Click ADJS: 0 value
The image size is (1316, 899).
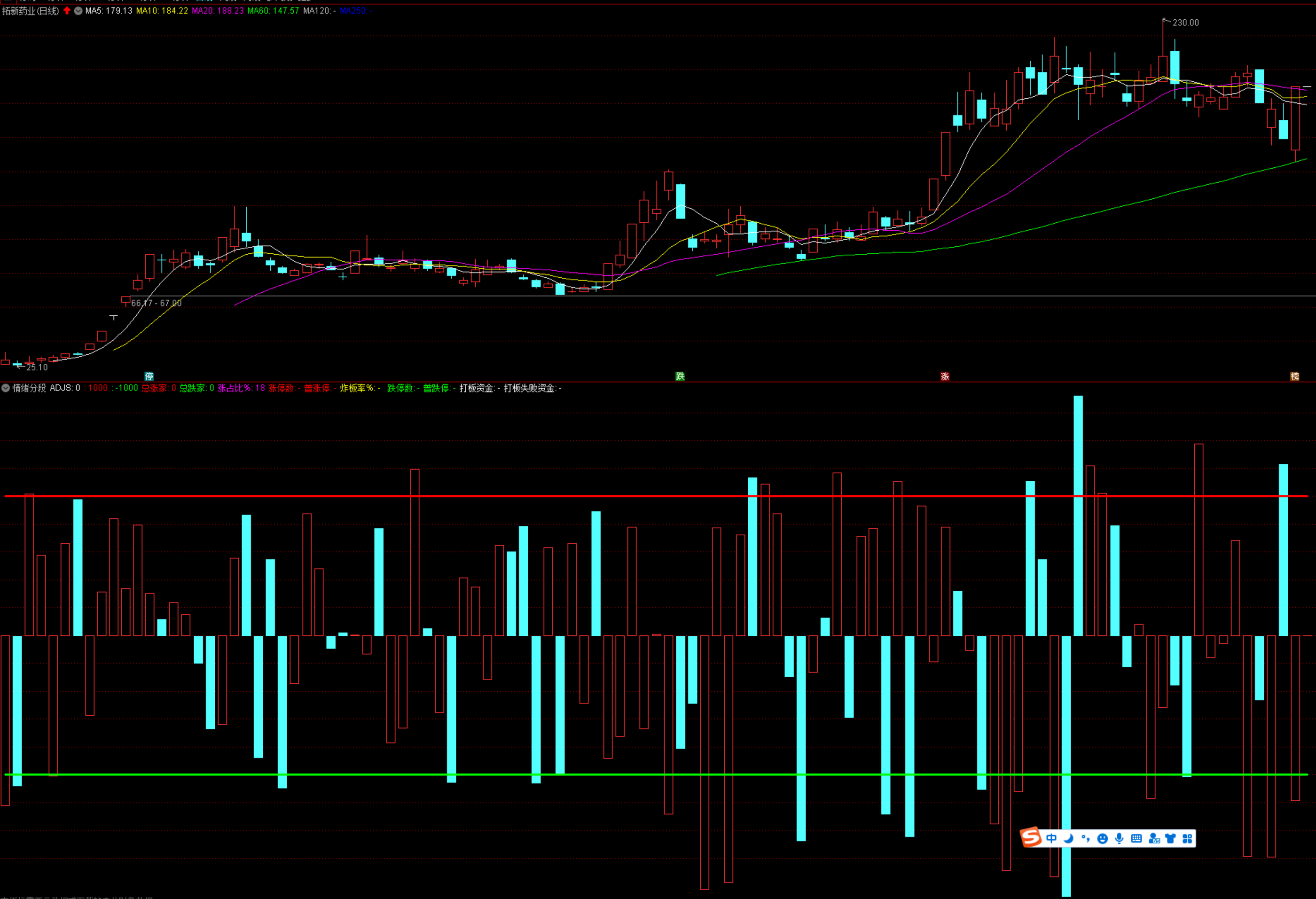(65, 388)
